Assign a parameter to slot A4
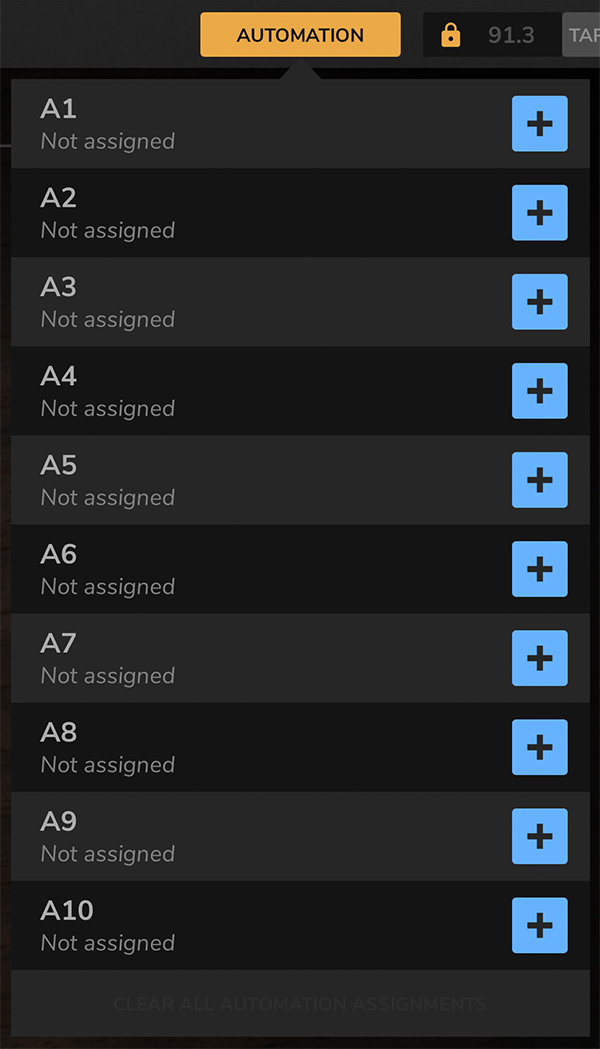Image resolution: width=600 pixels, height=1049 pixels. (539, 391)
